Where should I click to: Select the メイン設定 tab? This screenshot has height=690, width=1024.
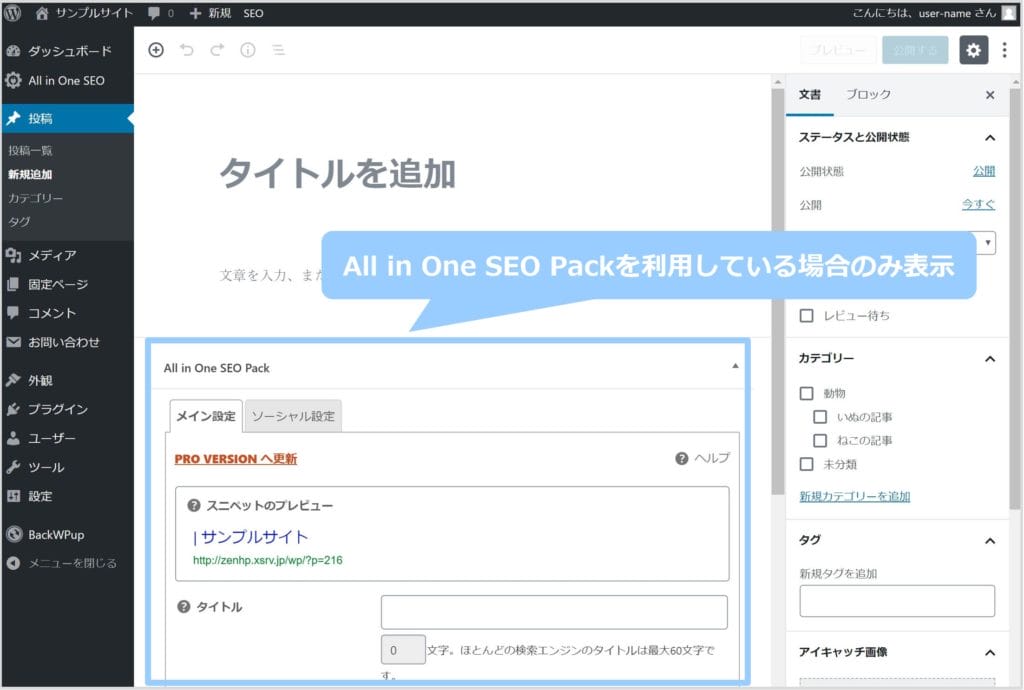[x=206, y=416]
